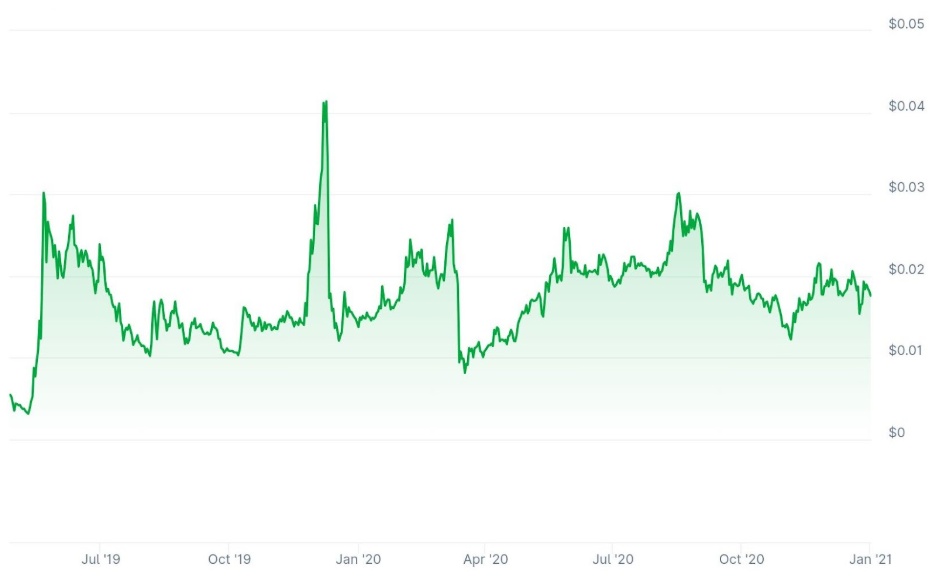Click the March 2020 crash low point
The height and width of the screenshot is (581, 935).
pos(465,373)
